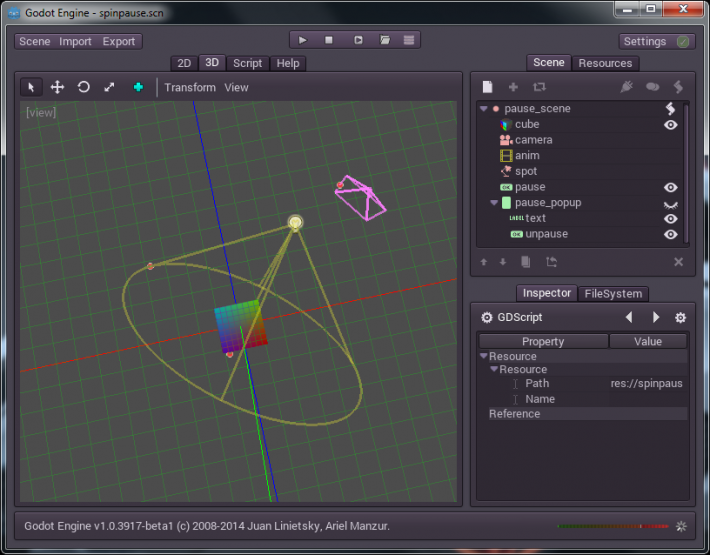Viewport: 710px width, 555px height.
Task: Add a new node with plus icon
Action: [513, 86]
